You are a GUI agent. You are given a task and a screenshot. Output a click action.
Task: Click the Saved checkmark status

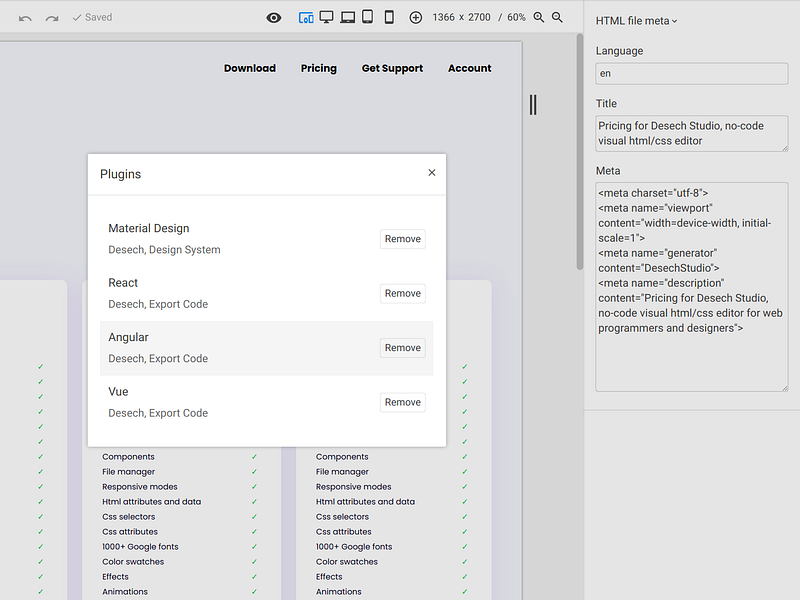pyautogui.click(x=92, y=17)
